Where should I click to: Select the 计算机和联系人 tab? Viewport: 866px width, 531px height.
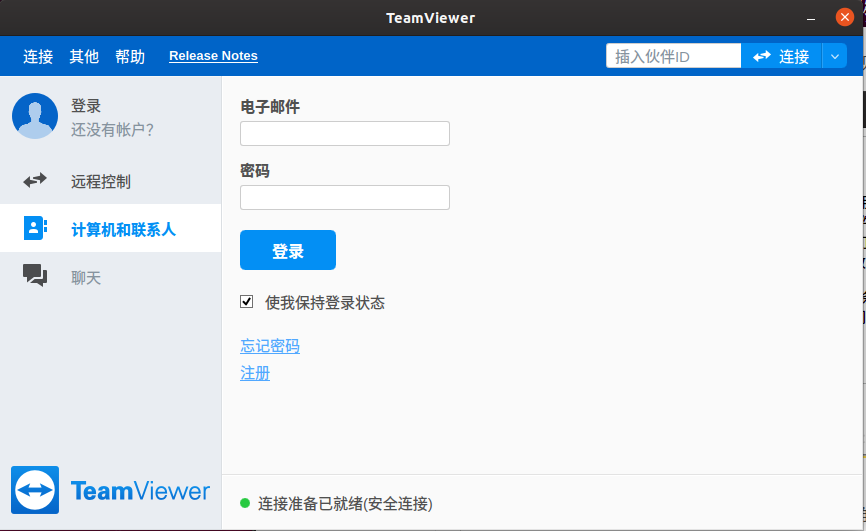pyautogui.click(x=110, y=228)
